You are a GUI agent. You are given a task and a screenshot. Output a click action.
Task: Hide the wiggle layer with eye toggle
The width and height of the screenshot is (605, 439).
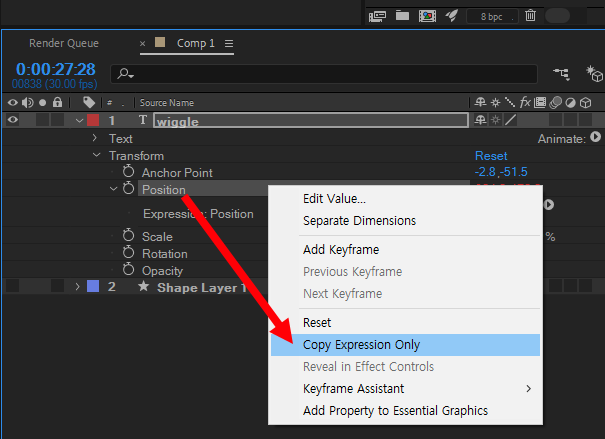point(13,120)
